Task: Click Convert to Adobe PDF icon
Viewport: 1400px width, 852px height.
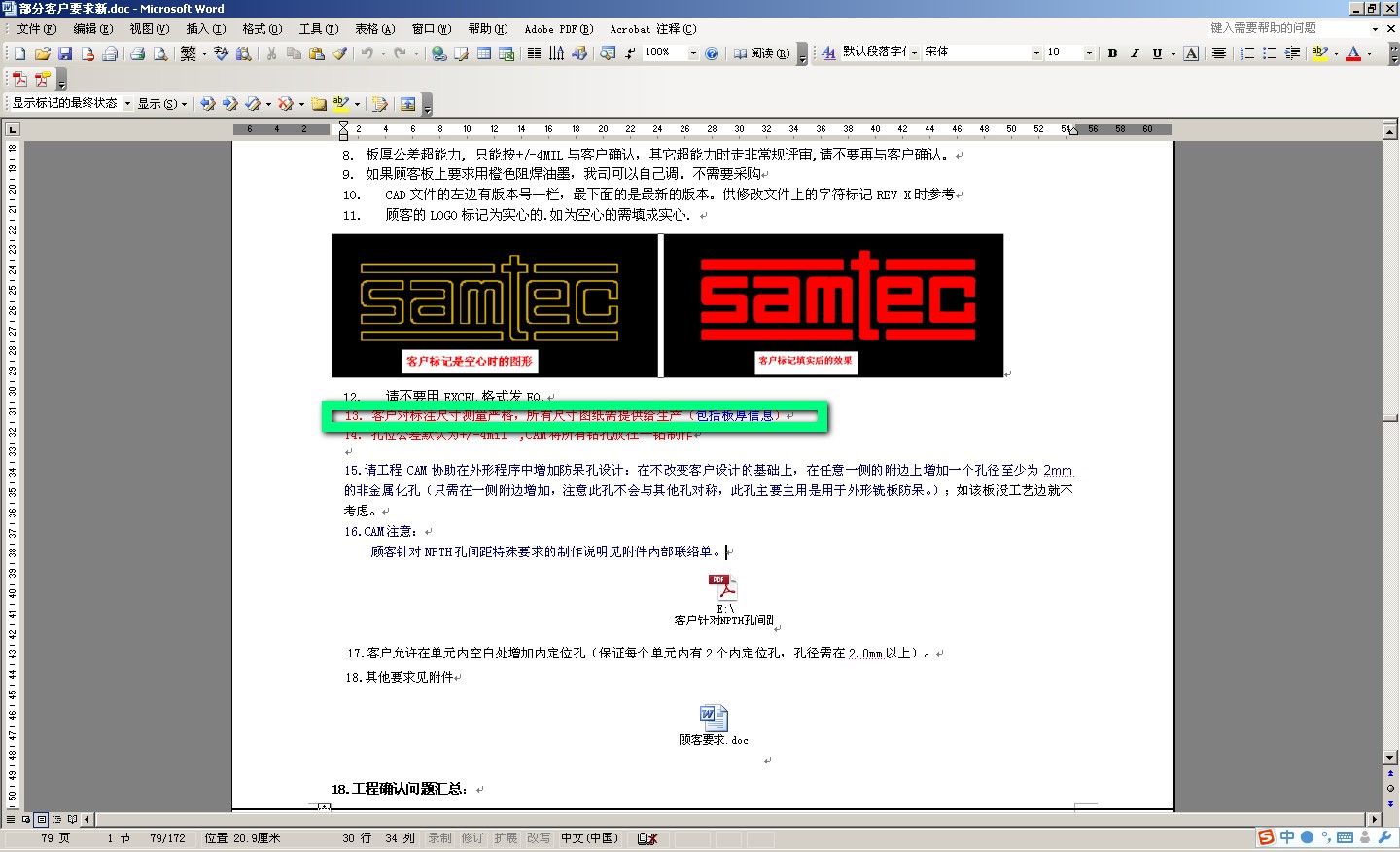Action: point(19,79)
